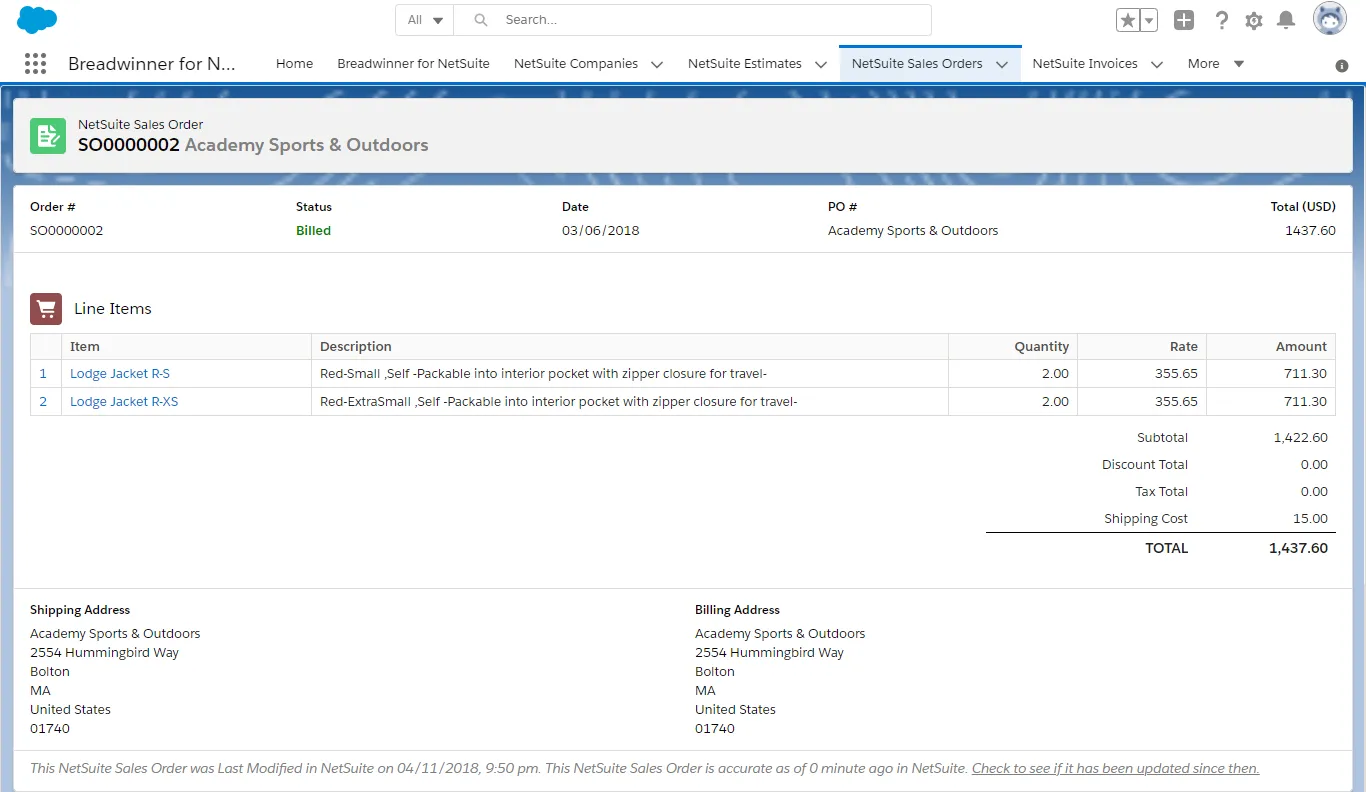Click line number 1 link

click(43, 373)
